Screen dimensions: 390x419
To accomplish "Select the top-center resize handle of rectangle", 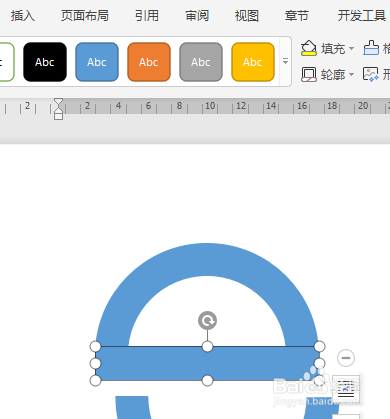I will pyautogui.click(x=207, y=346).
